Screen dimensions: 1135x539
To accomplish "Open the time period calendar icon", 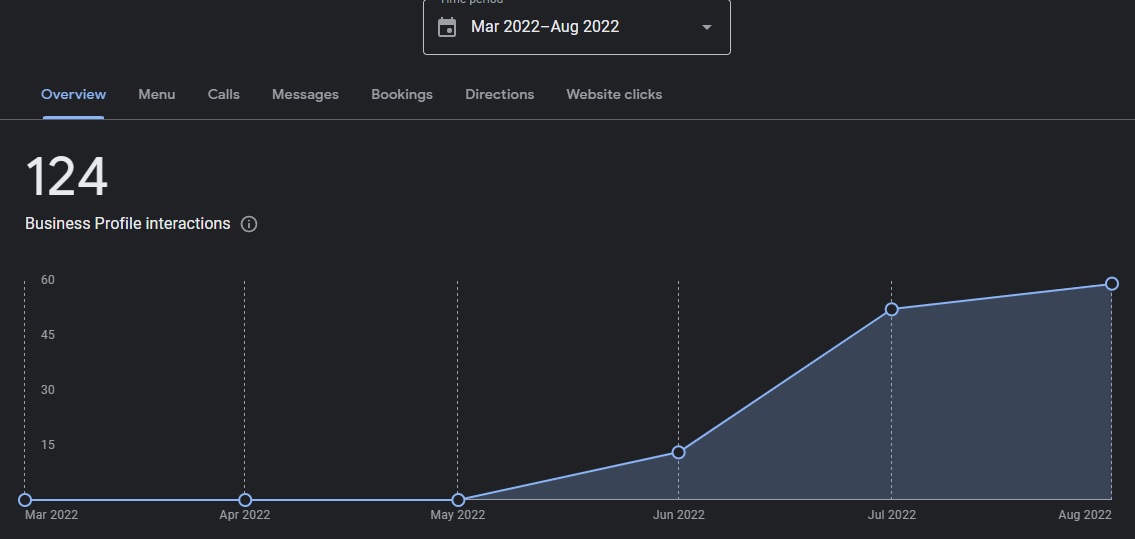I will (x=447, y=27).
